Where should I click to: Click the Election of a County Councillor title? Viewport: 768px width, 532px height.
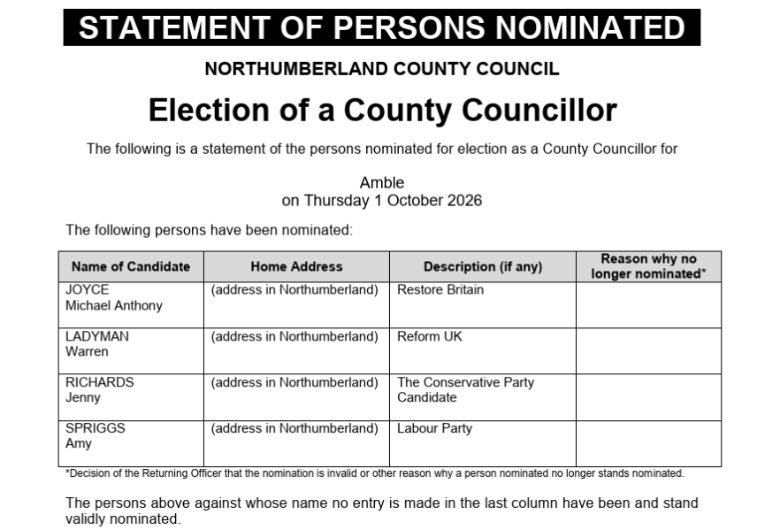pyautogui.click(x=382, y=110)
